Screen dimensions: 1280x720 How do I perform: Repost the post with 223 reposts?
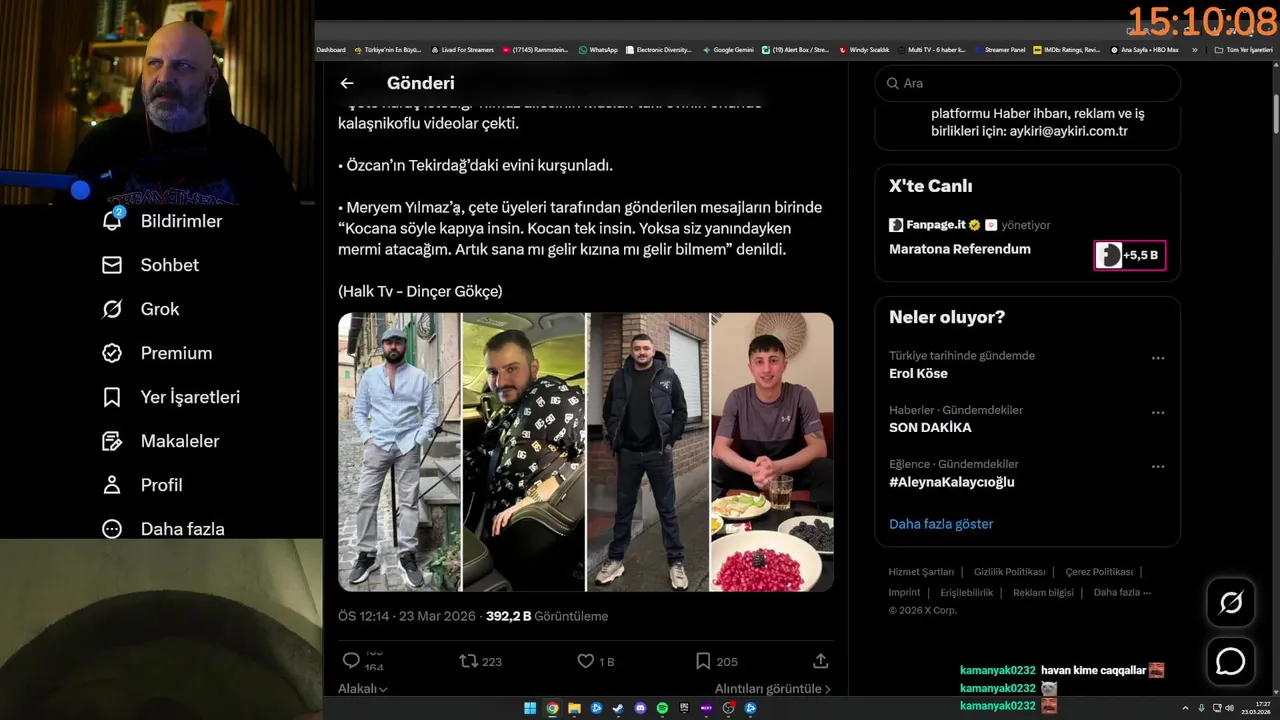480,661
